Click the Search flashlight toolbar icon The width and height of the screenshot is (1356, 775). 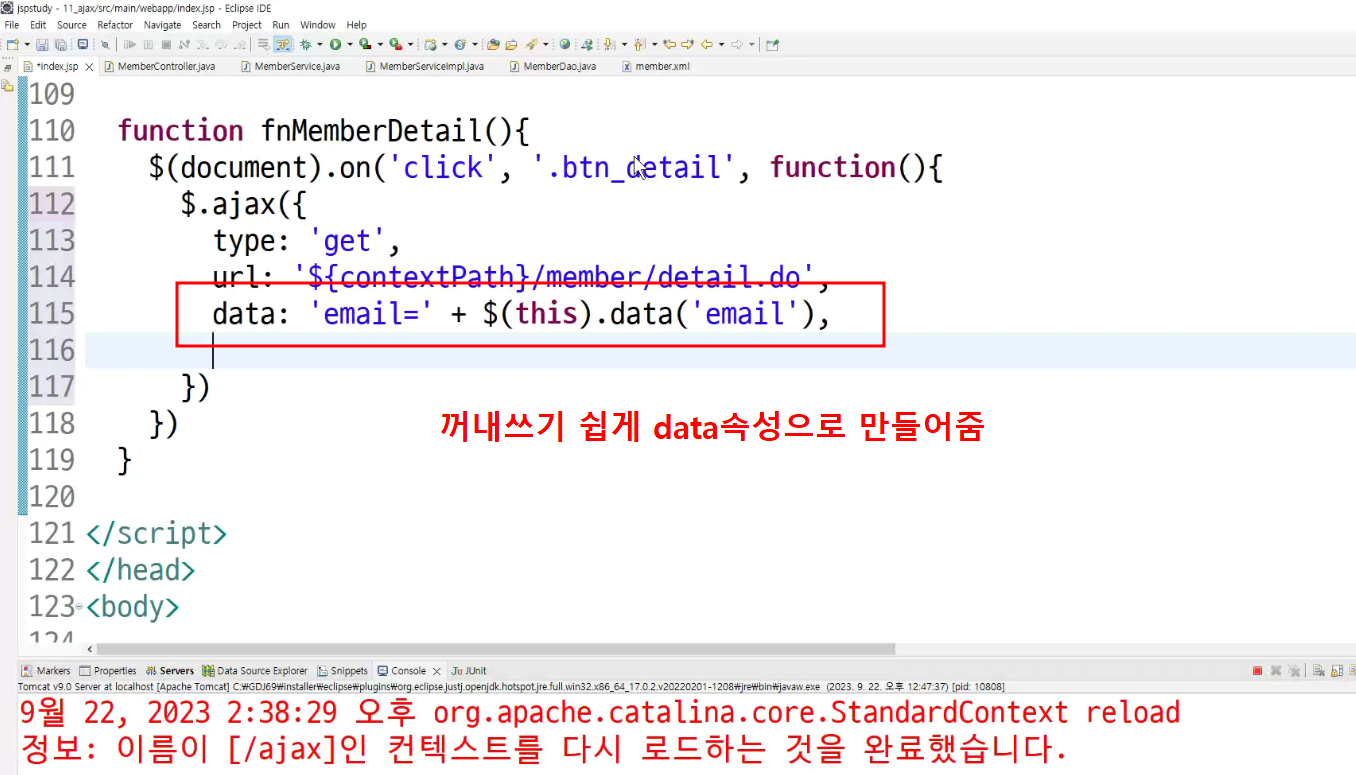(531, 44)
